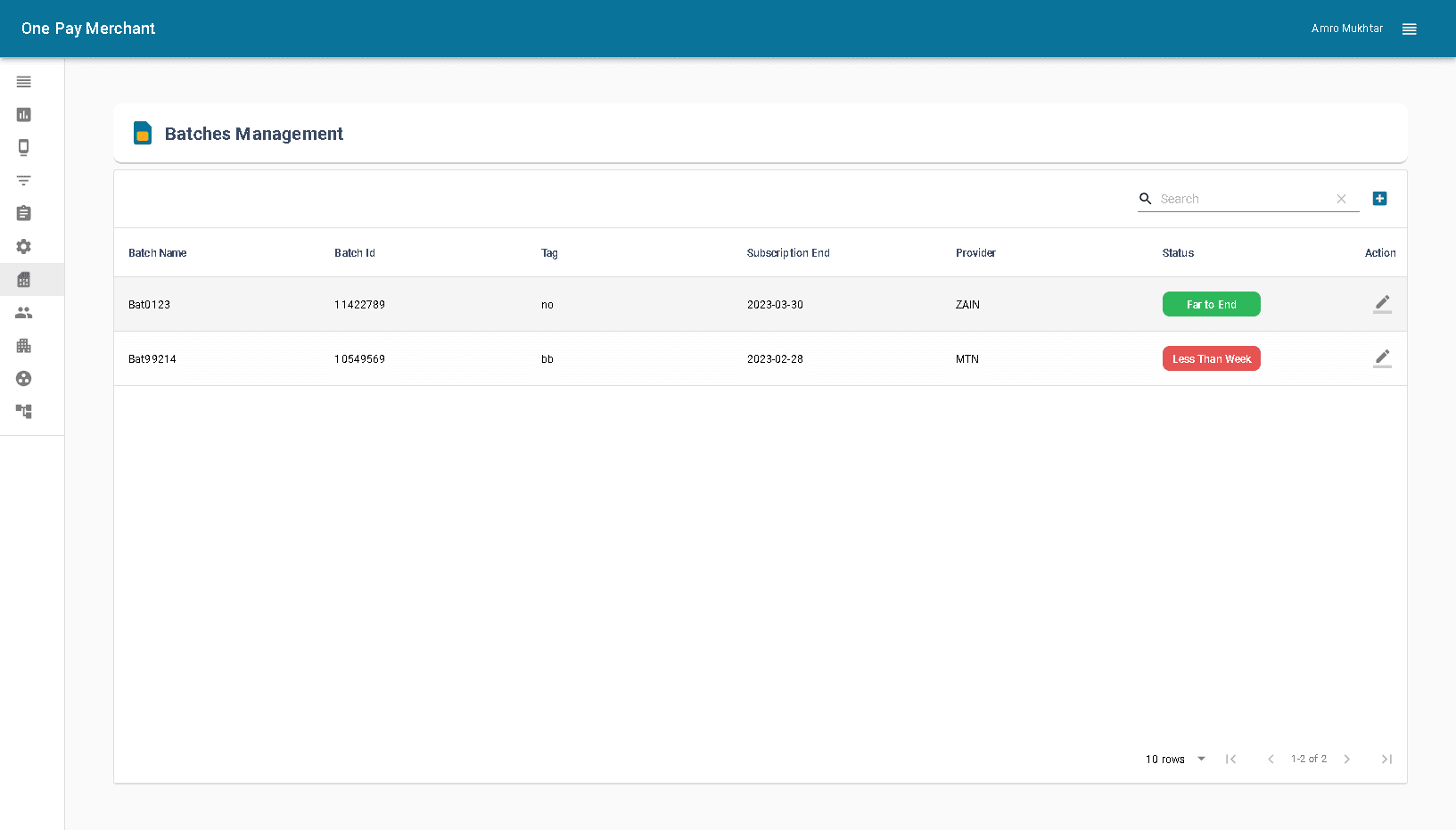This screenshot has height=830, width=1456.
Task: Open the hierarchy sitemap icon
Action: [23, 411]
